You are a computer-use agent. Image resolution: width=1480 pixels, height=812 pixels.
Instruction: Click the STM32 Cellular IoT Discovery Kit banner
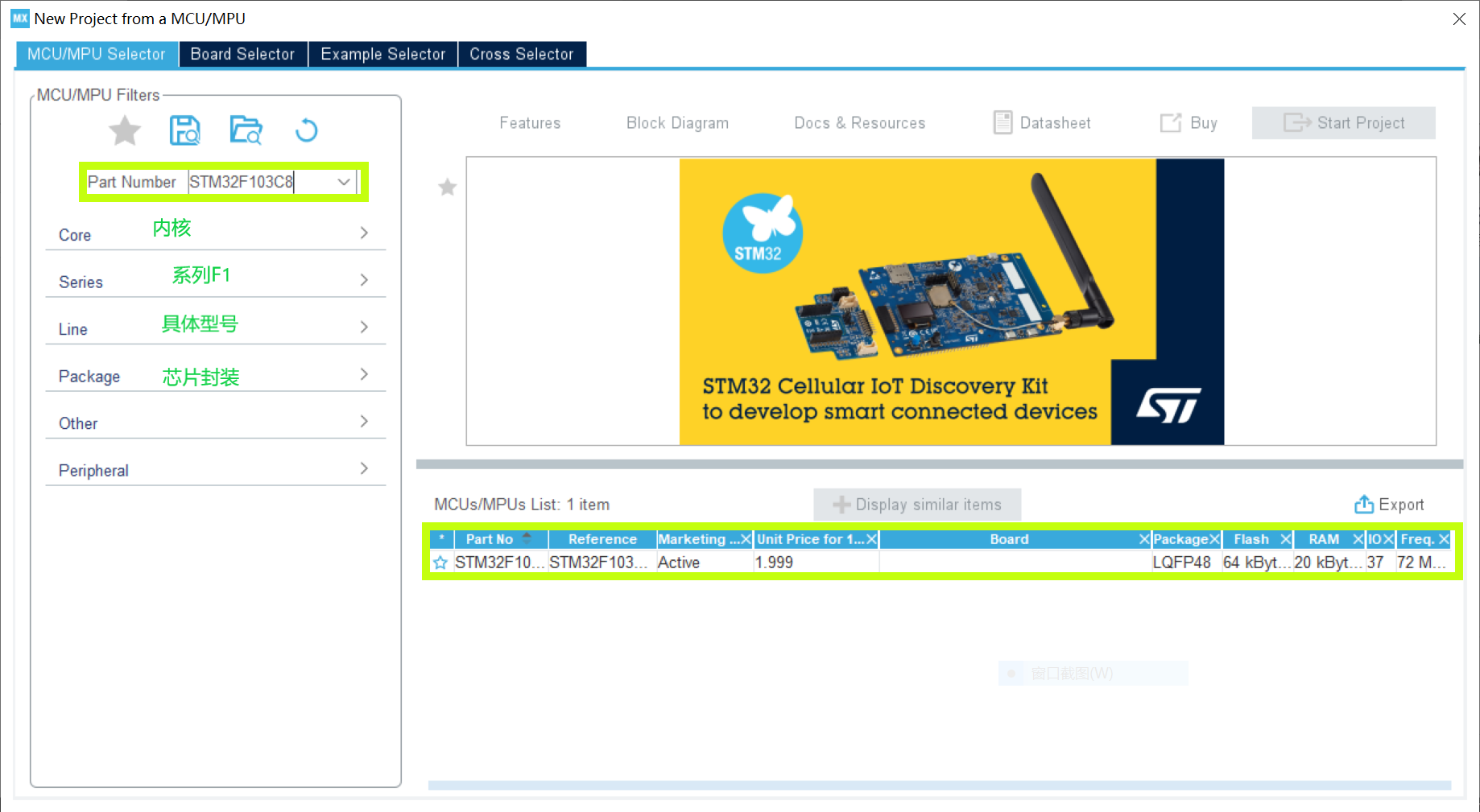(951, 301)
